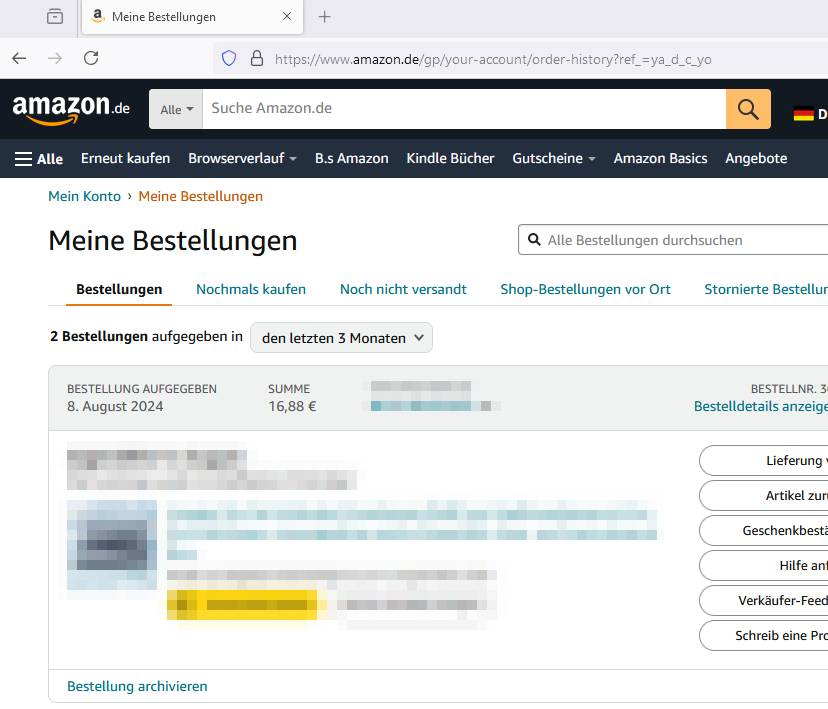Click Meine Bestellungen breadcrumb

201,196
